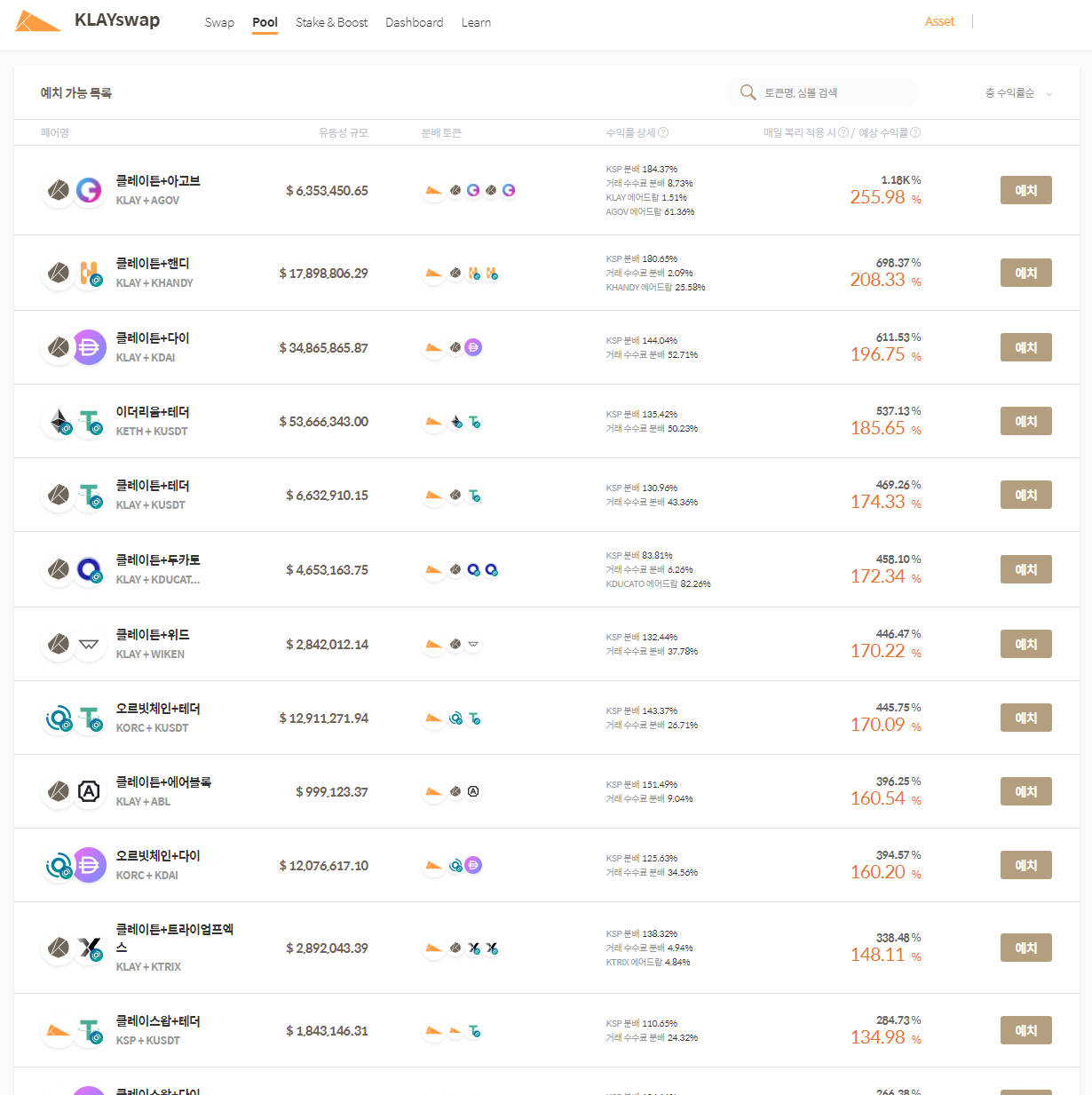
Task: Click the KTRIX token icon in 클레이튼+트라이엄프엑스 row
Action: (x=89, y=947)
